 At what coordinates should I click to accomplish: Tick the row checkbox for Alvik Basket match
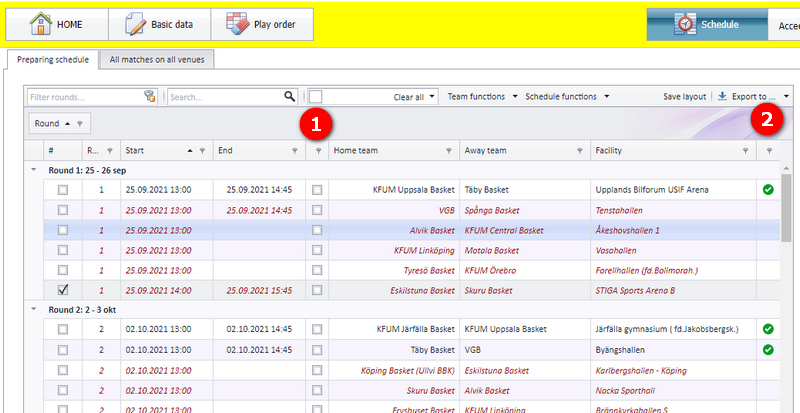coord(63,230)
